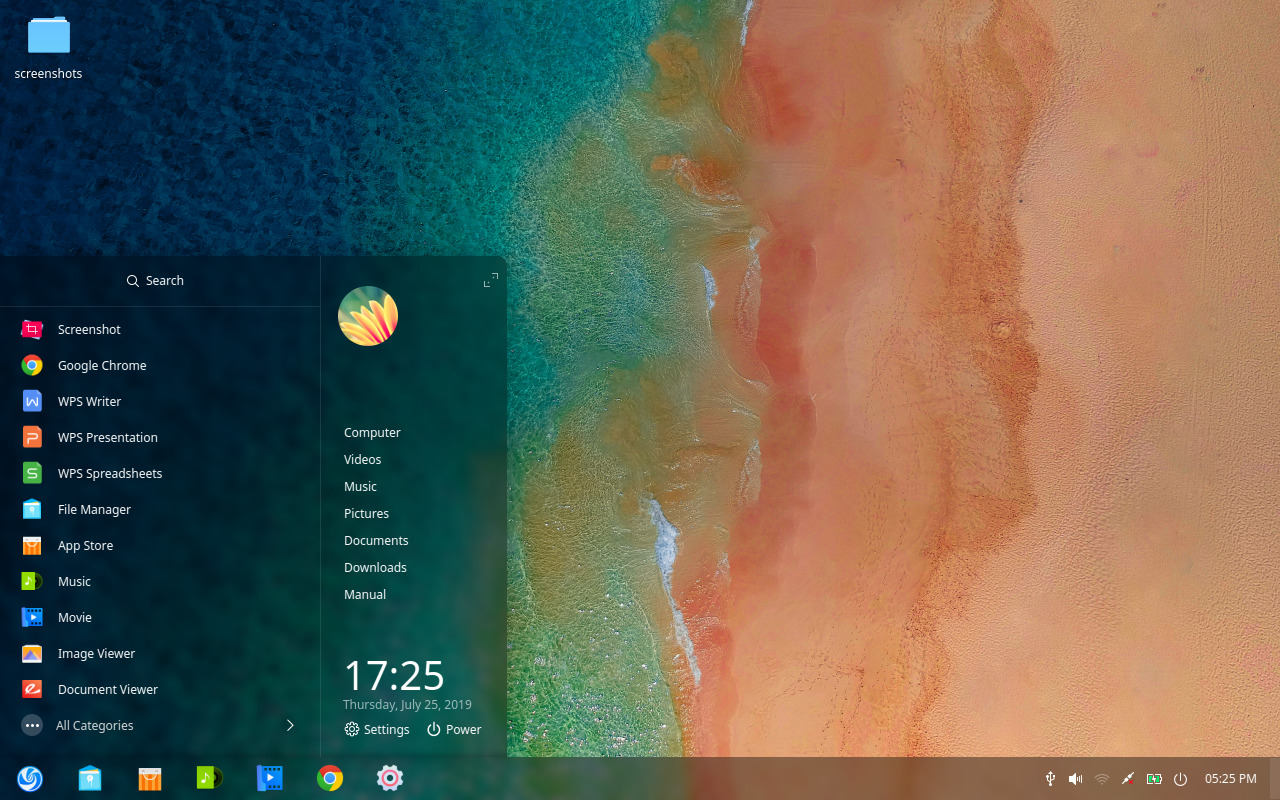This screenshot has width=1280, height=800.
Task: Open Control Center gear icon in dock
Action: [x=390, y=778]
